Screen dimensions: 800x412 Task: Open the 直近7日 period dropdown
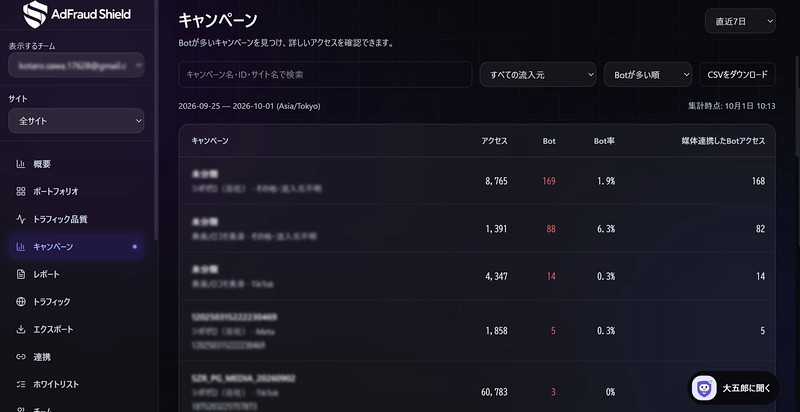(x=740, y=21)
